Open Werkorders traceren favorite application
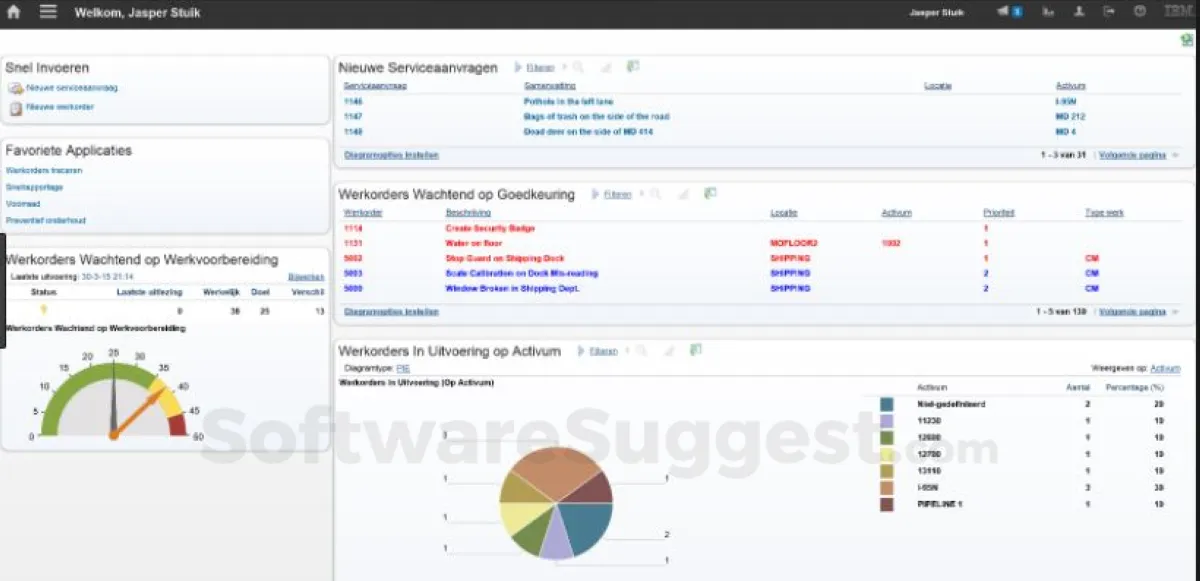 click(x=44, y=171)
